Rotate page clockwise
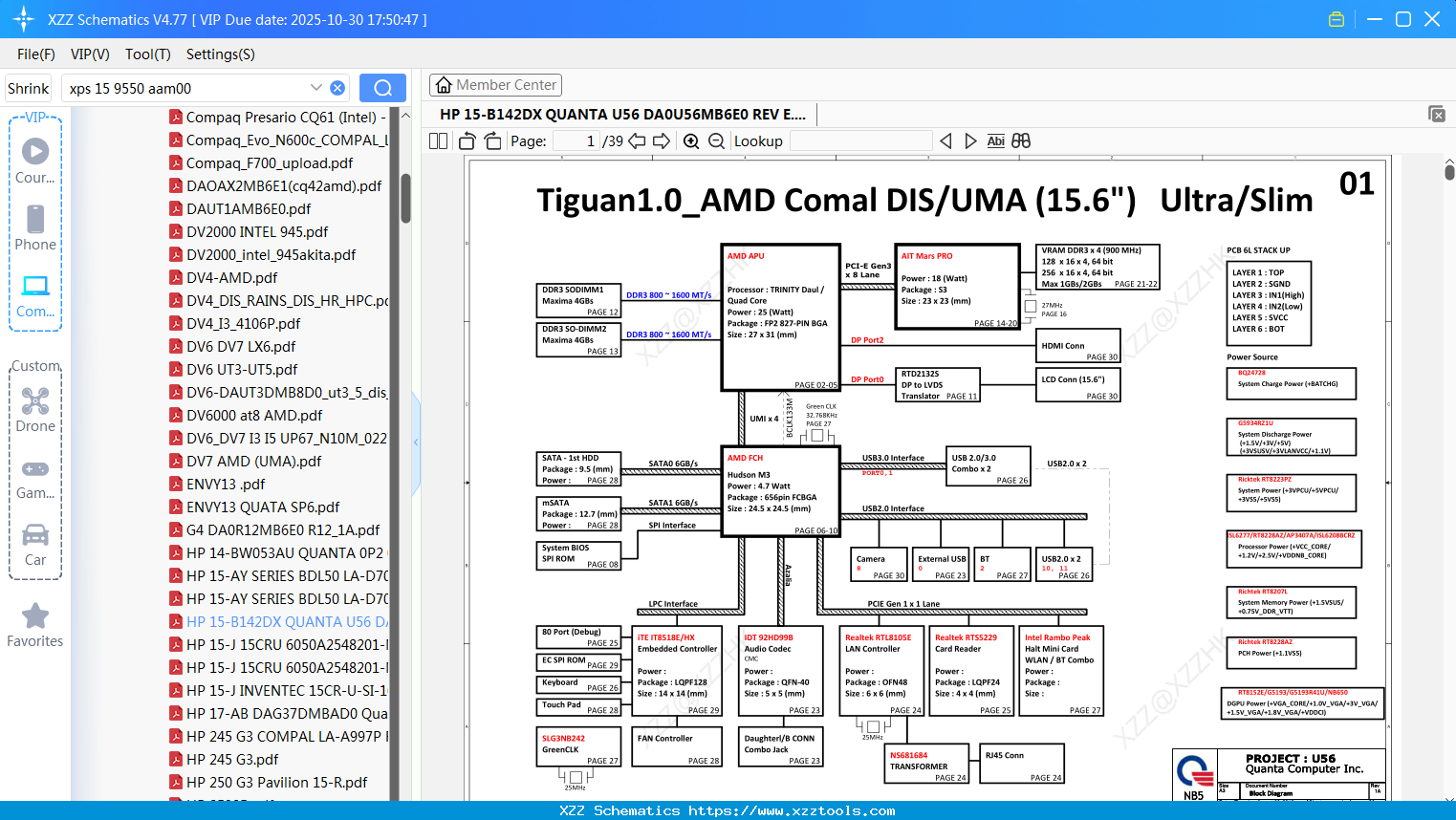 (x=493, y=141)
